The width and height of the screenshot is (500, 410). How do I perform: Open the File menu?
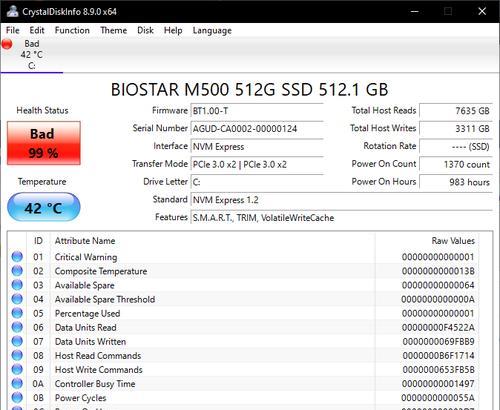pyautogui.click(x=13, y=30)
